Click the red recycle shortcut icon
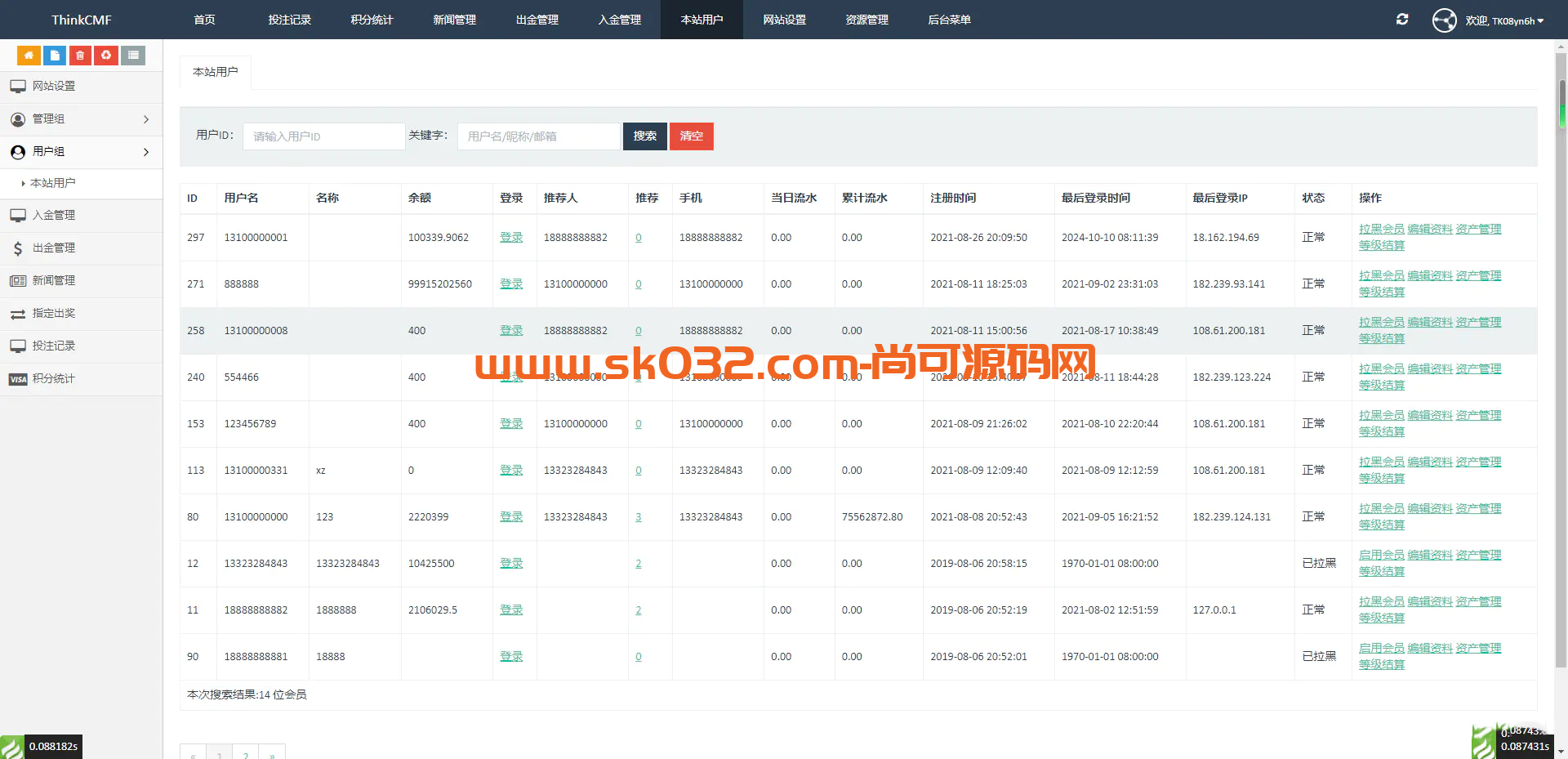 [106, 56]
